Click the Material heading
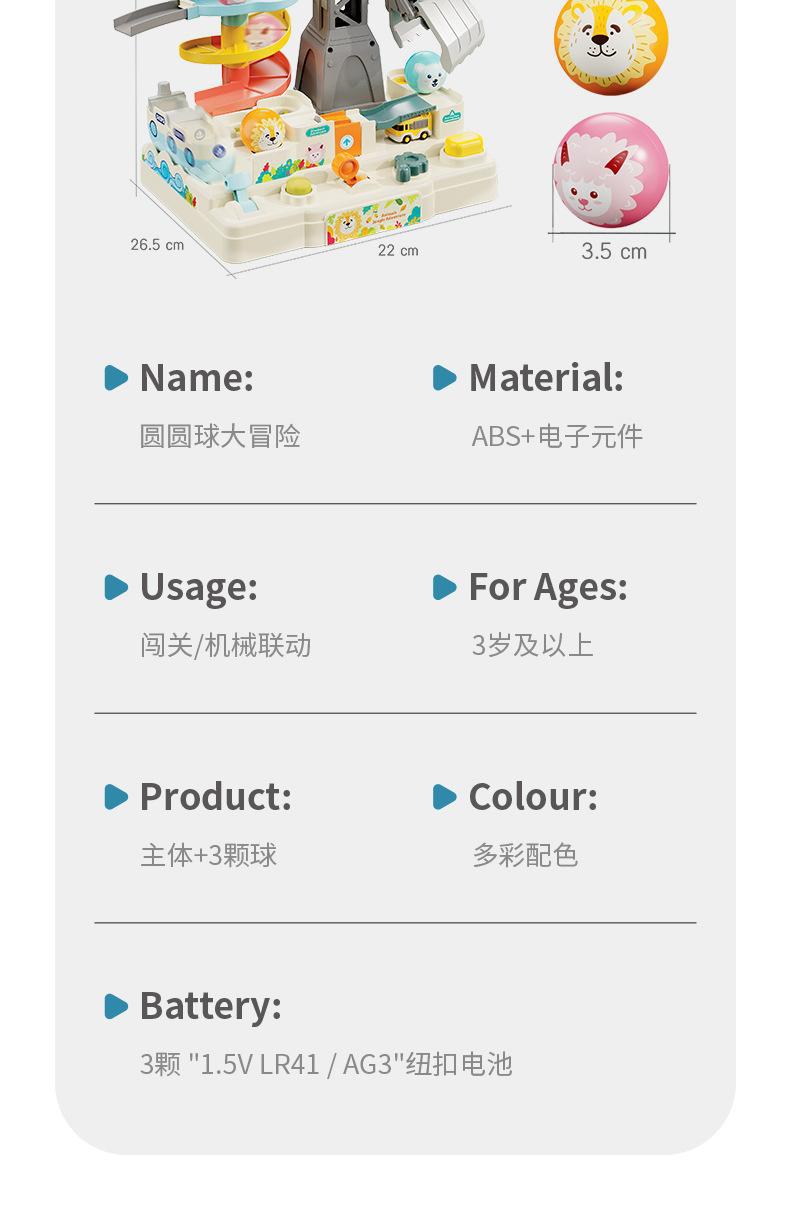Screen dimensions: 790x1222 pyautogui.click(x=546, y=378)
